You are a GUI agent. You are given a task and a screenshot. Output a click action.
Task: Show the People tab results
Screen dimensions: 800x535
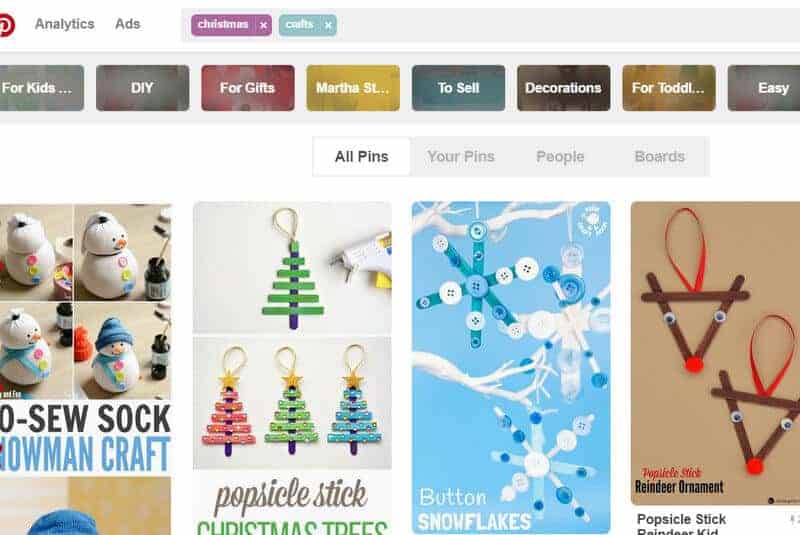coord(560,157)
